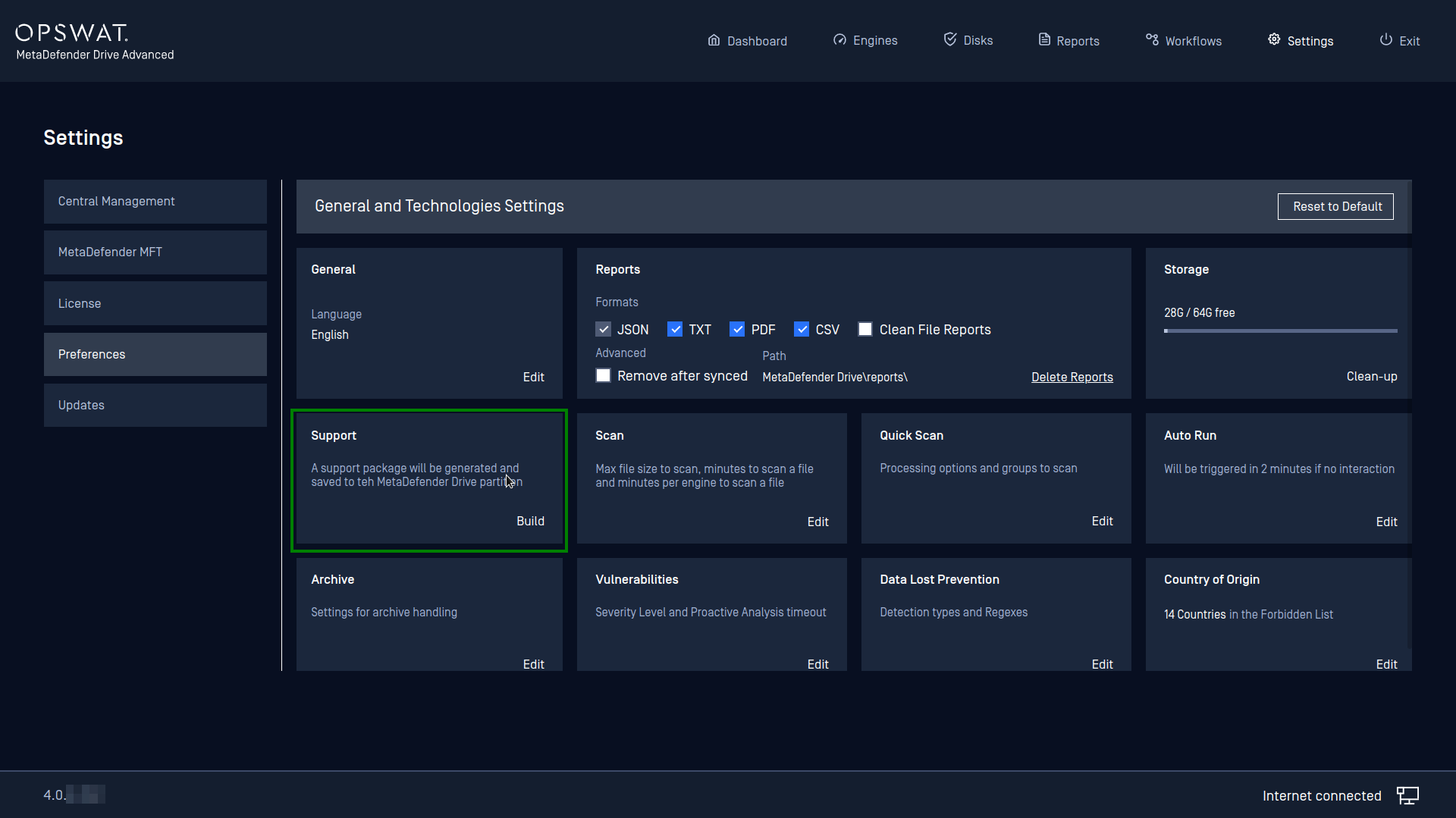Viewport: 1456px width, 818px height.
Task: Click the storage usage progress bar
Action: 1280,331
